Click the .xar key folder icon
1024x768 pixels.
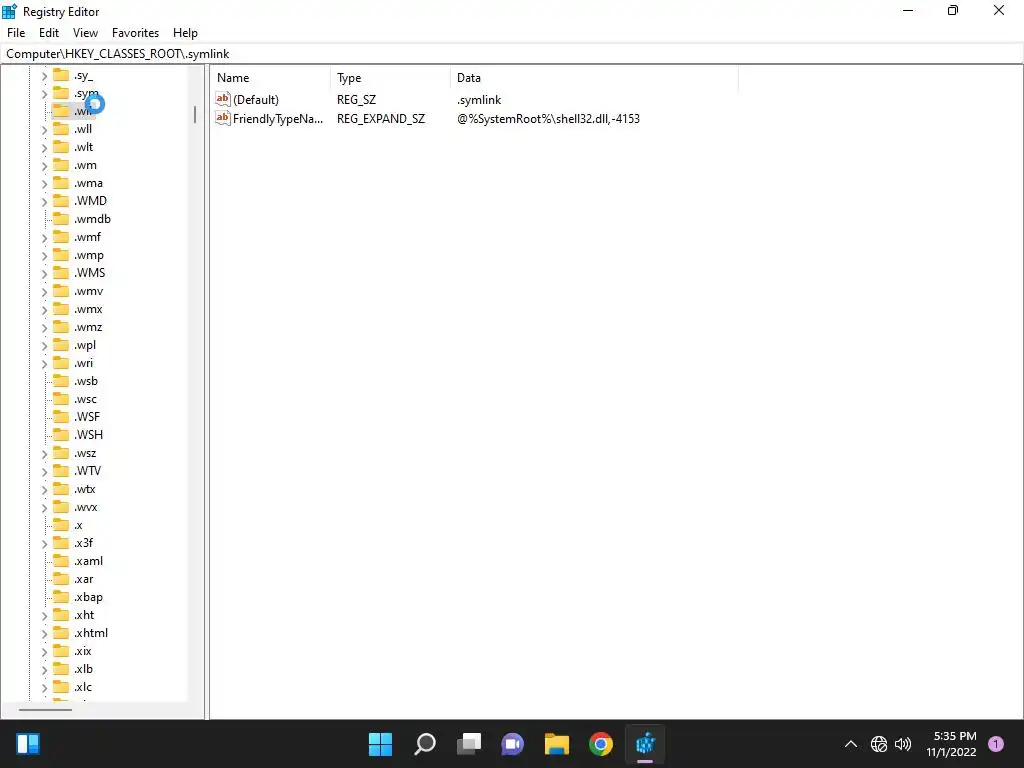click(x=61, y=579)
